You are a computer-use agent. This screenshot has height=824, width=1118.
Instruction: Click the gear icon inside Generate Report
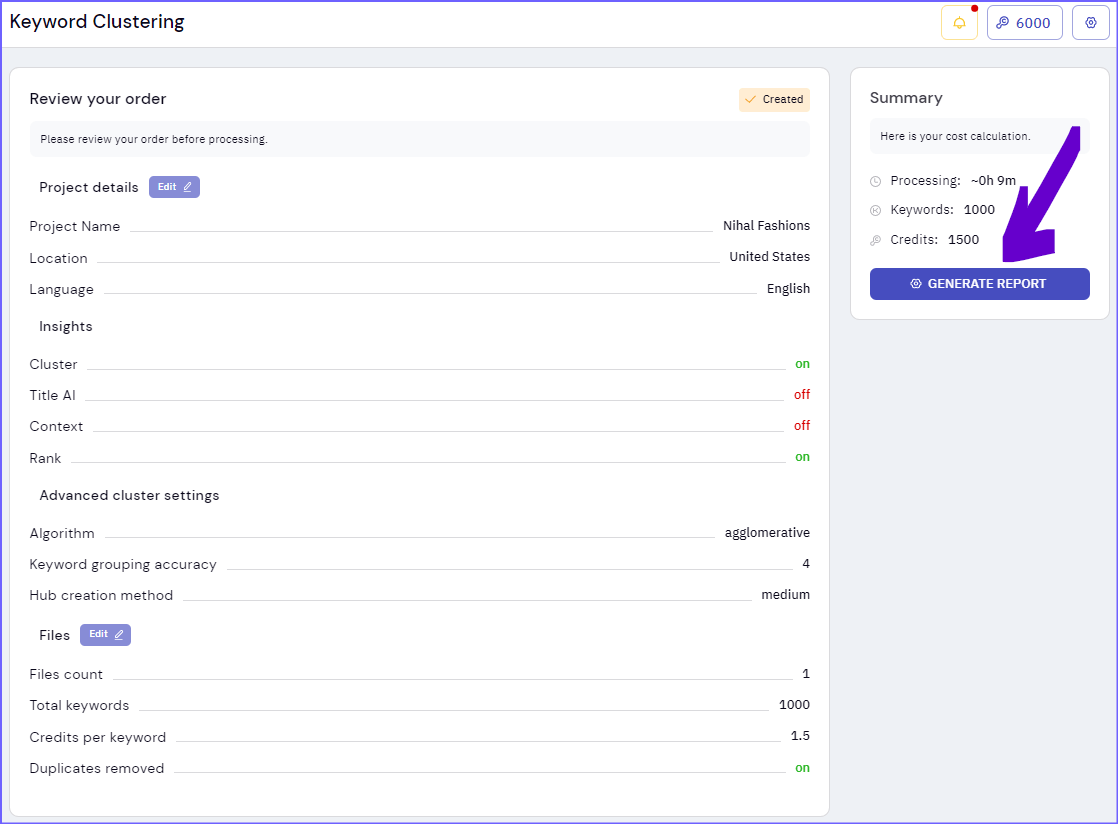916,284
